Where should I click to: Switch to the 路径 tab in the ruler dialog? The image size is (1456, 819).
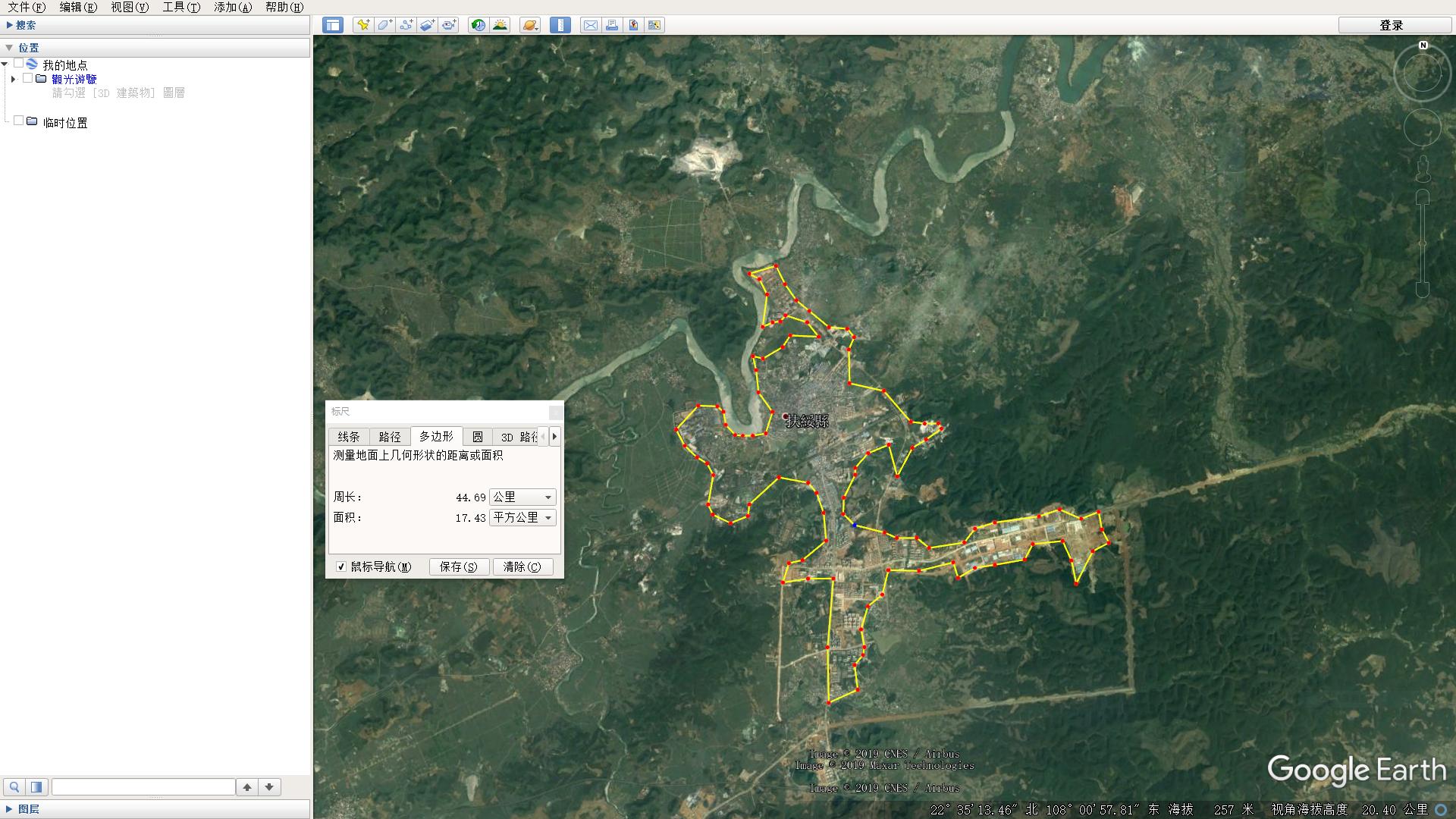[390, 437]
